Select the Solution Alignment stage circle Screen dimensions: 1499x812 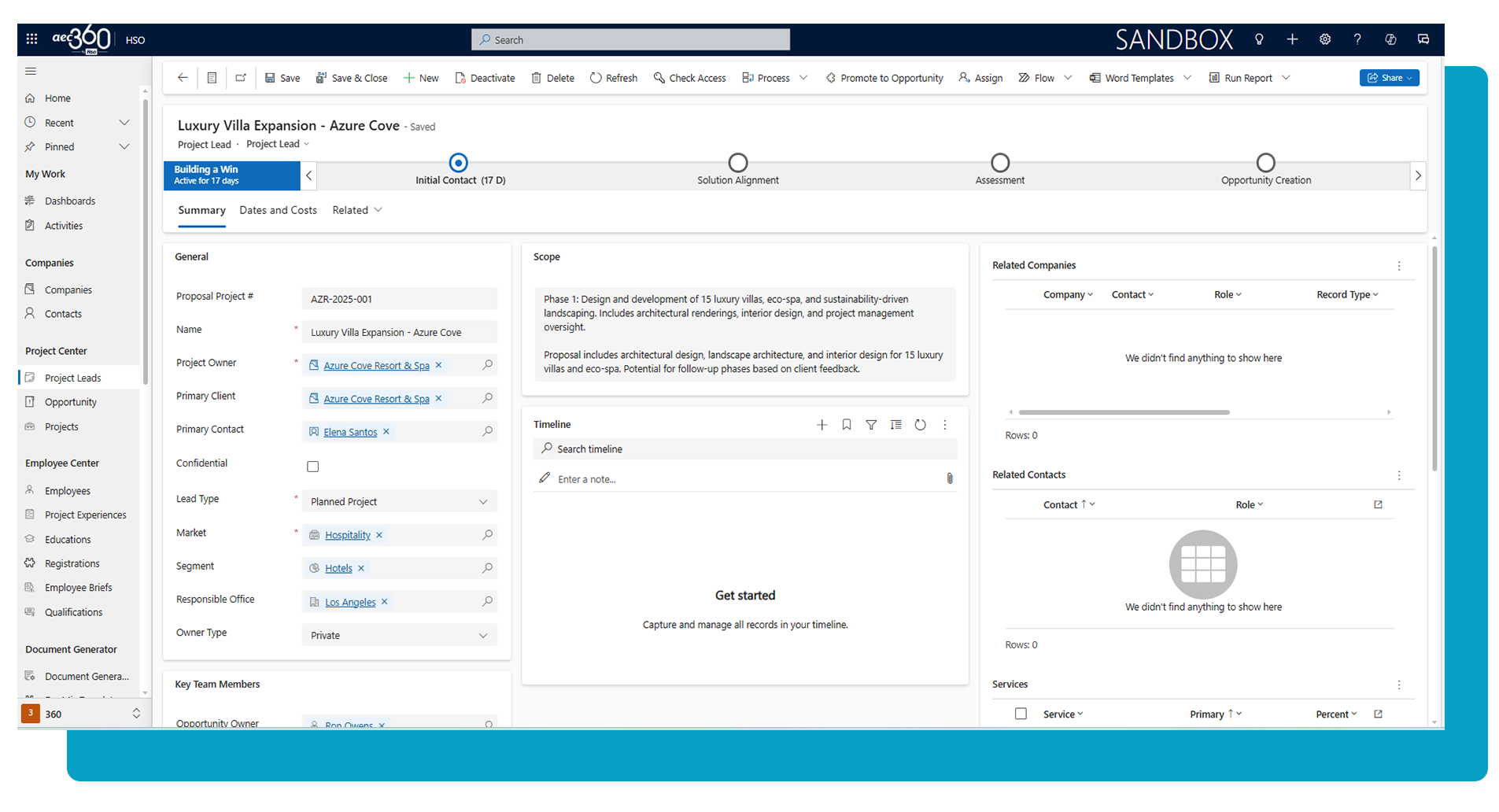click(738, 163)
